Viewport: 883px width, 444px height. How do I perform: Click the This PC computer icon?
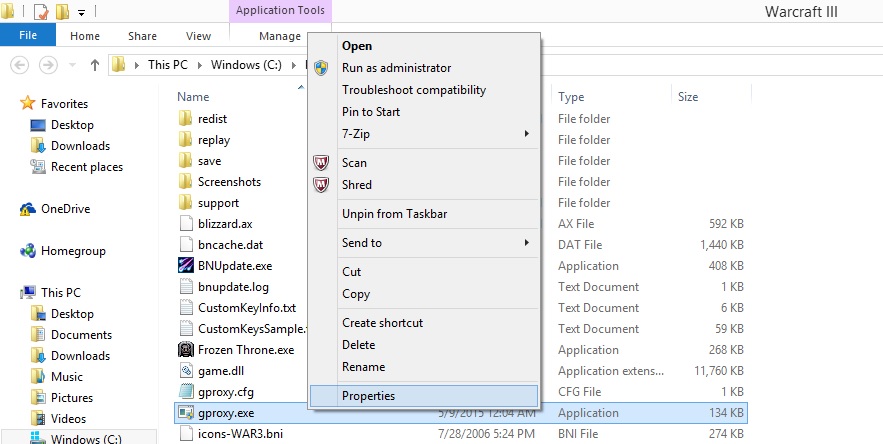coord(28,292)
